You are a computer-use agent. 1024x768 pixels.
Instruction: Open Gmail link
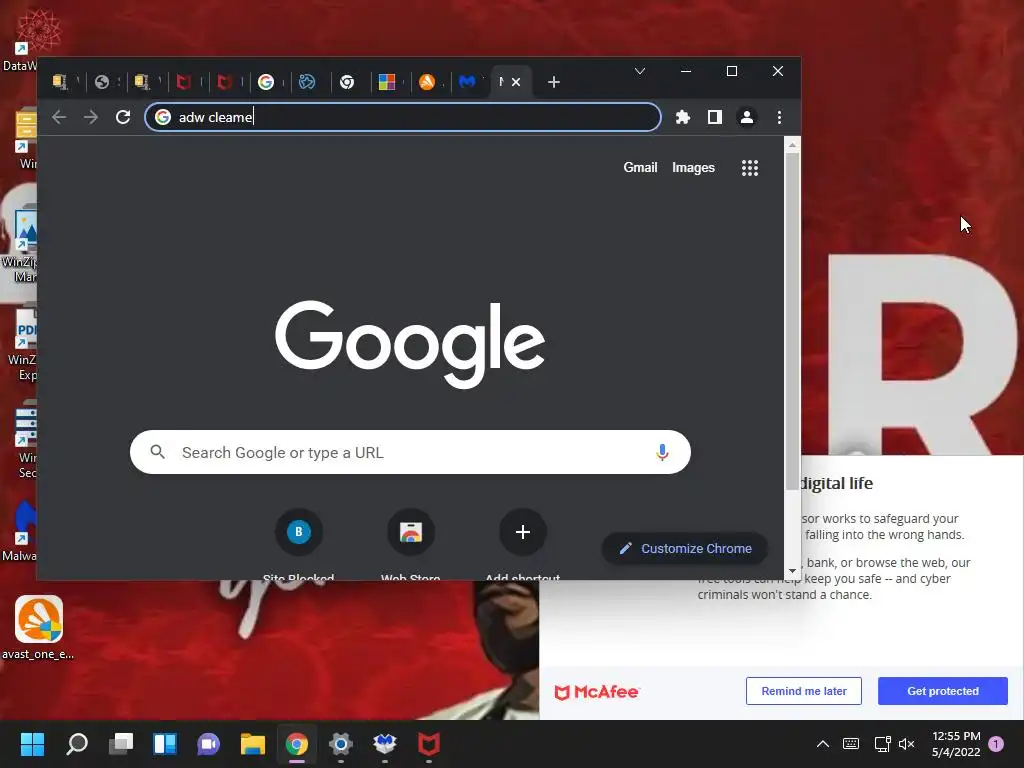tap(640, 167)
